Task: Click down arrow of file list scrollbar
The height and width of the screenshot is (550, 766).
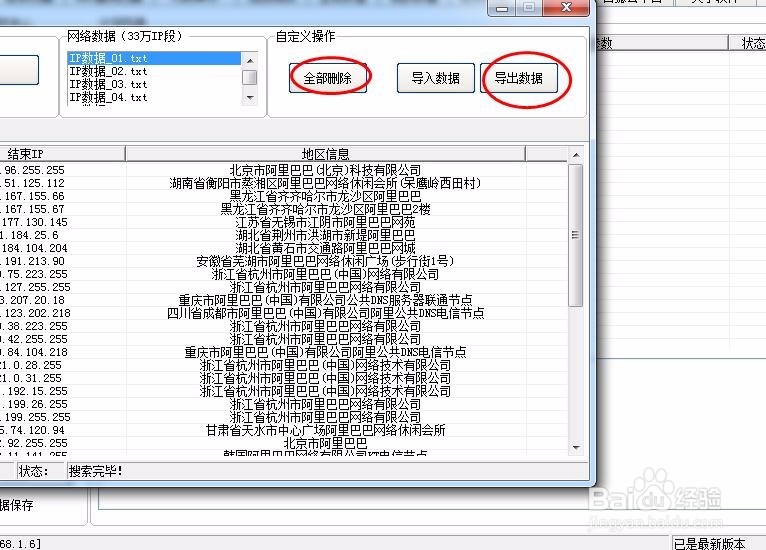Action: [250, 98]
